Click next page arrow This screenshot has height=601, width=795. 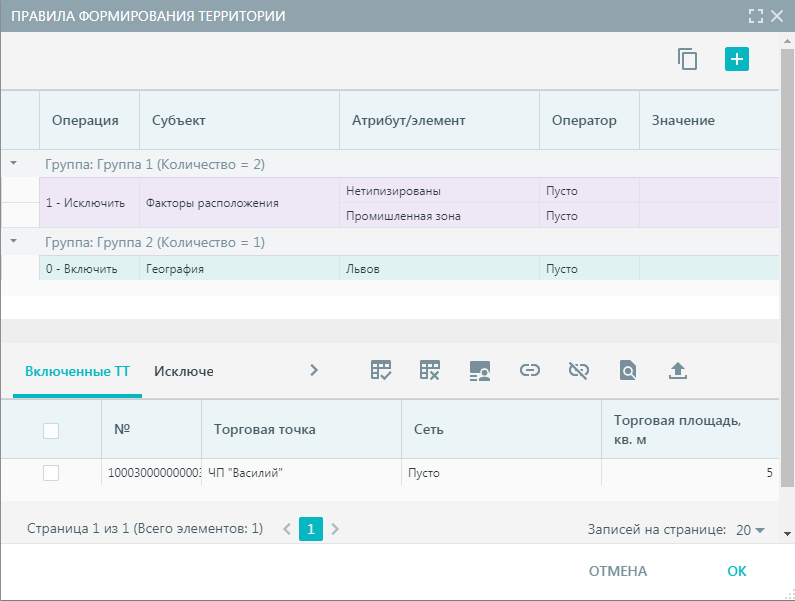(335, 529)
